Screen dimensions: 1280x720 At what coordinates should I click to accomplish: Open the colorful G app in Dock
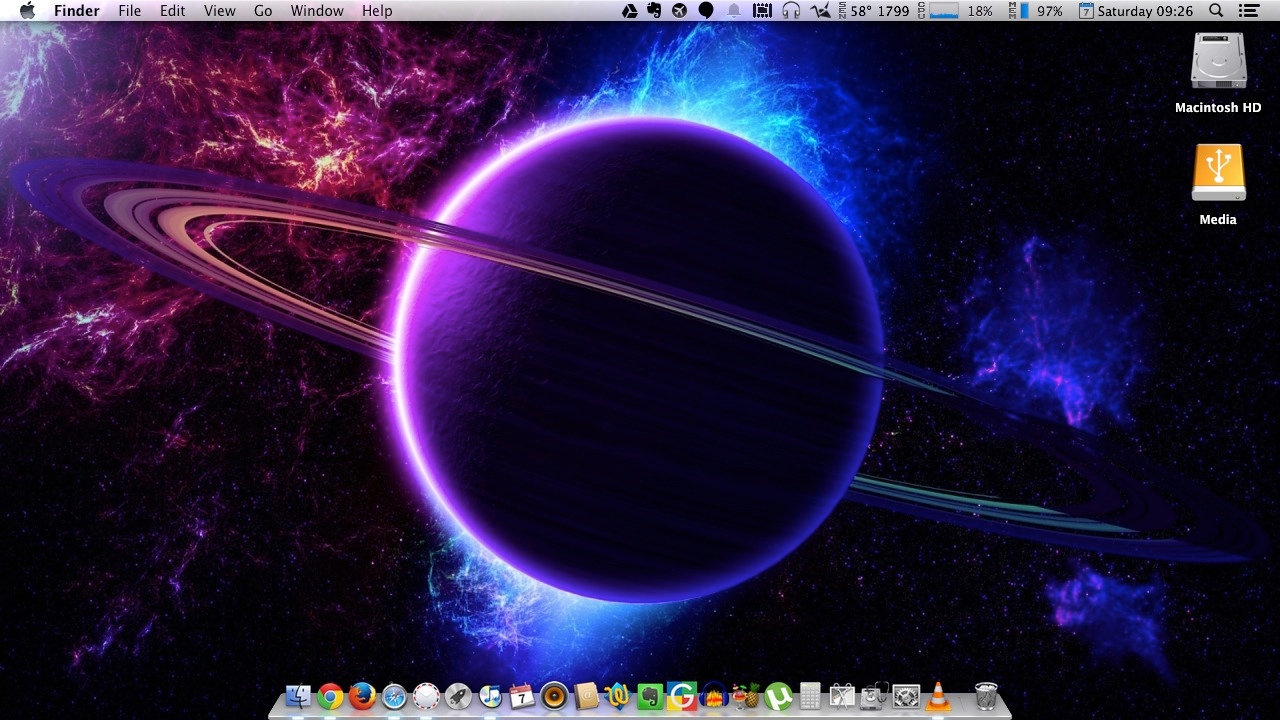682,696
